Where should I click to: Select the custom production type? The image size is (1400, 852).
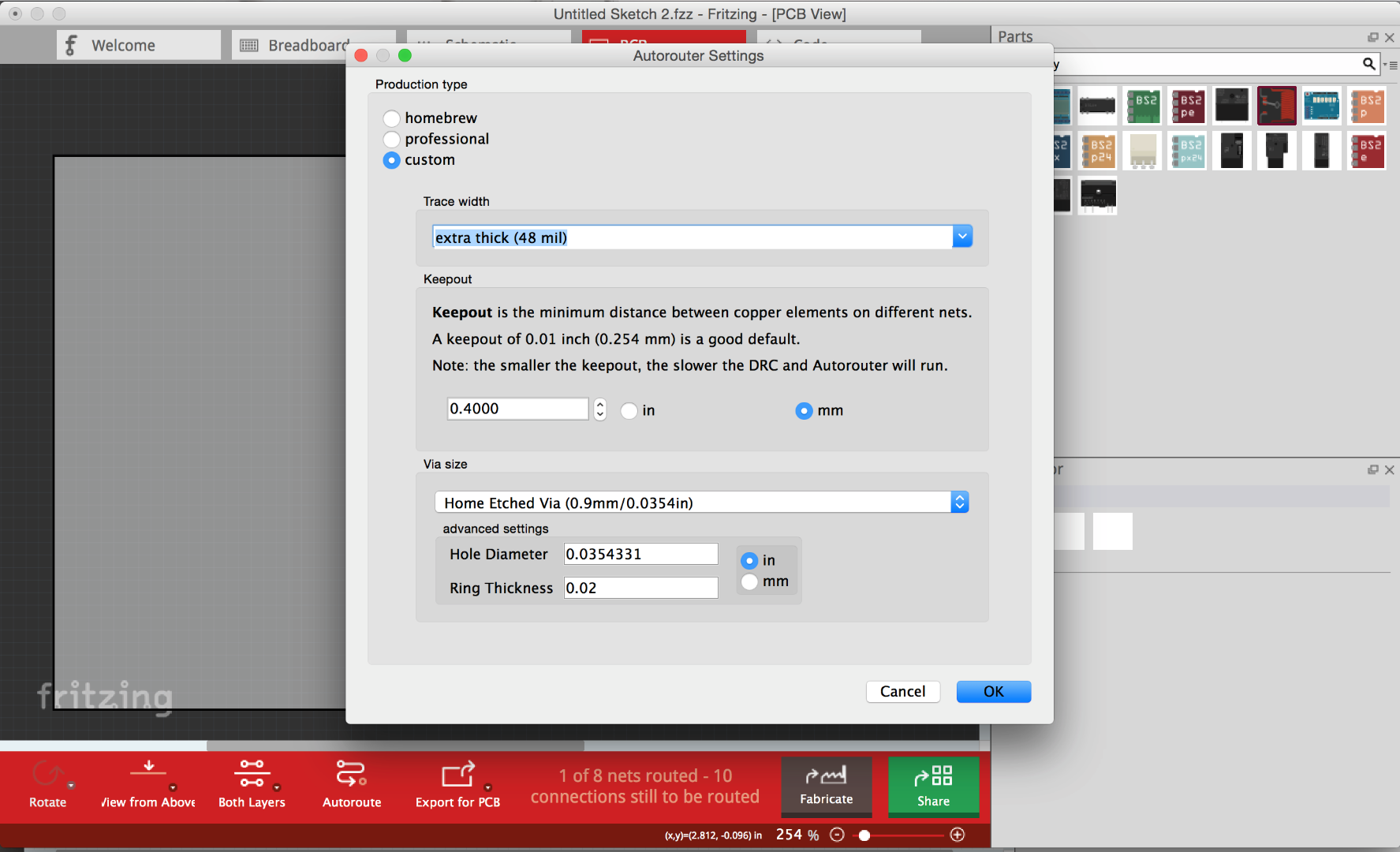click(391, 160)
